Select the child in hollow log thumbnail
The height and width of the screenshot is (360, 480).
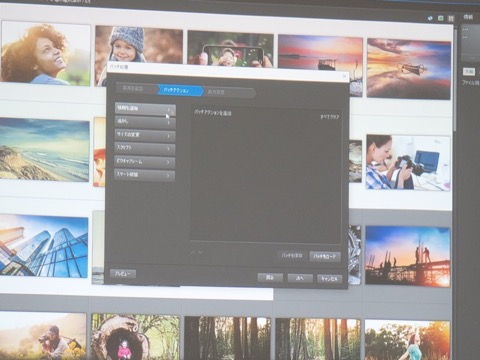pos(136,337)
